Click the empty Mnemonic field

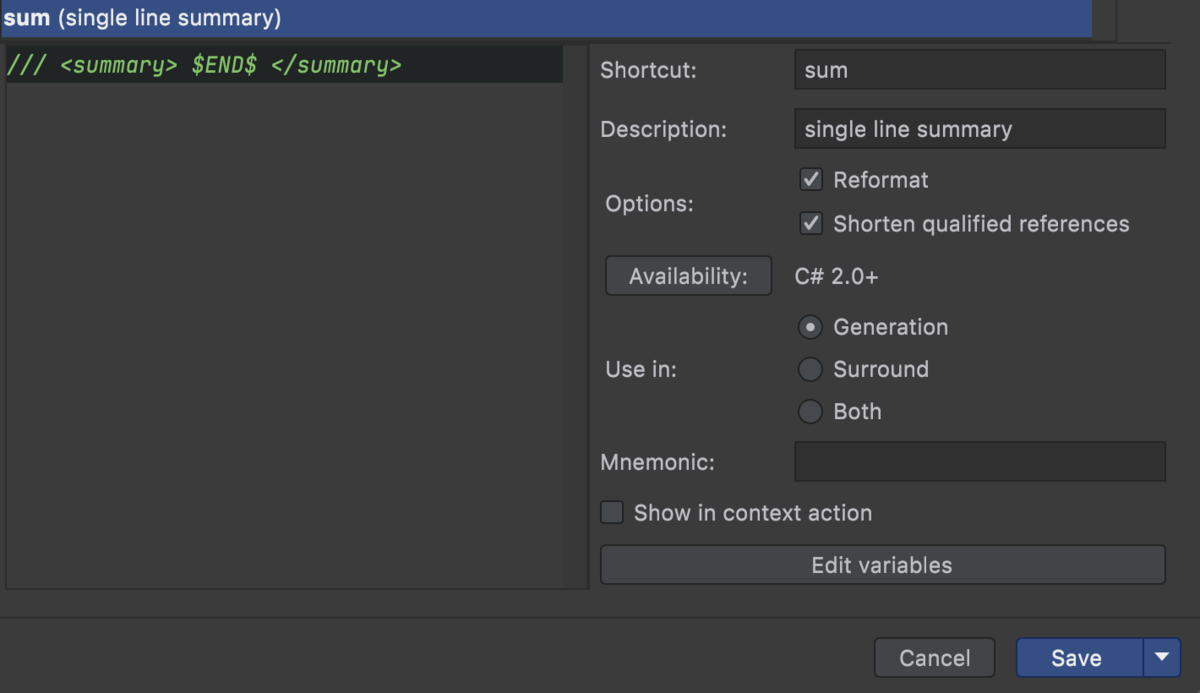[979, 462]
